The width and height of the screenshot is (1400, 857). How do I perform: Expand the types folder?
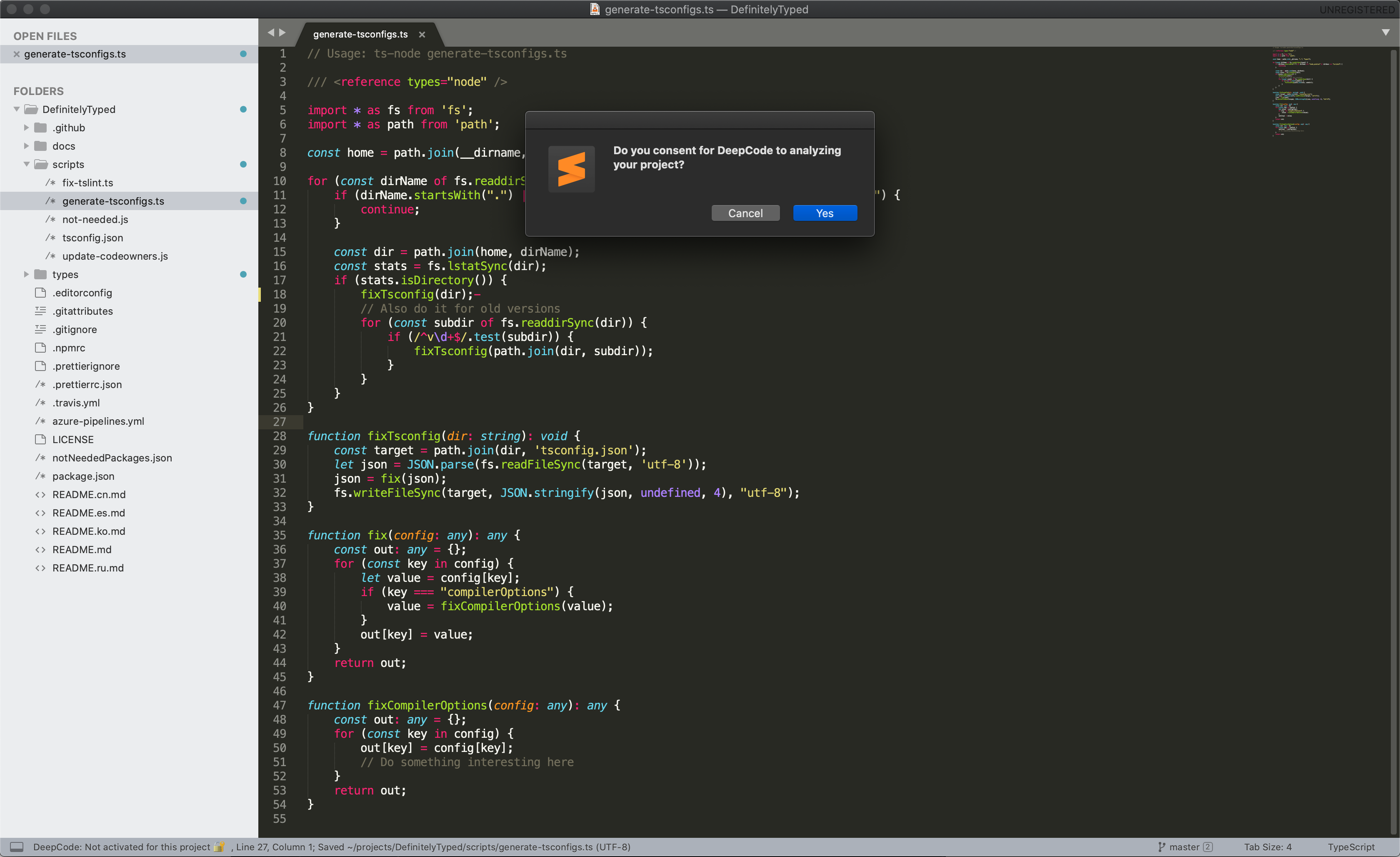[x=26, y=275]
